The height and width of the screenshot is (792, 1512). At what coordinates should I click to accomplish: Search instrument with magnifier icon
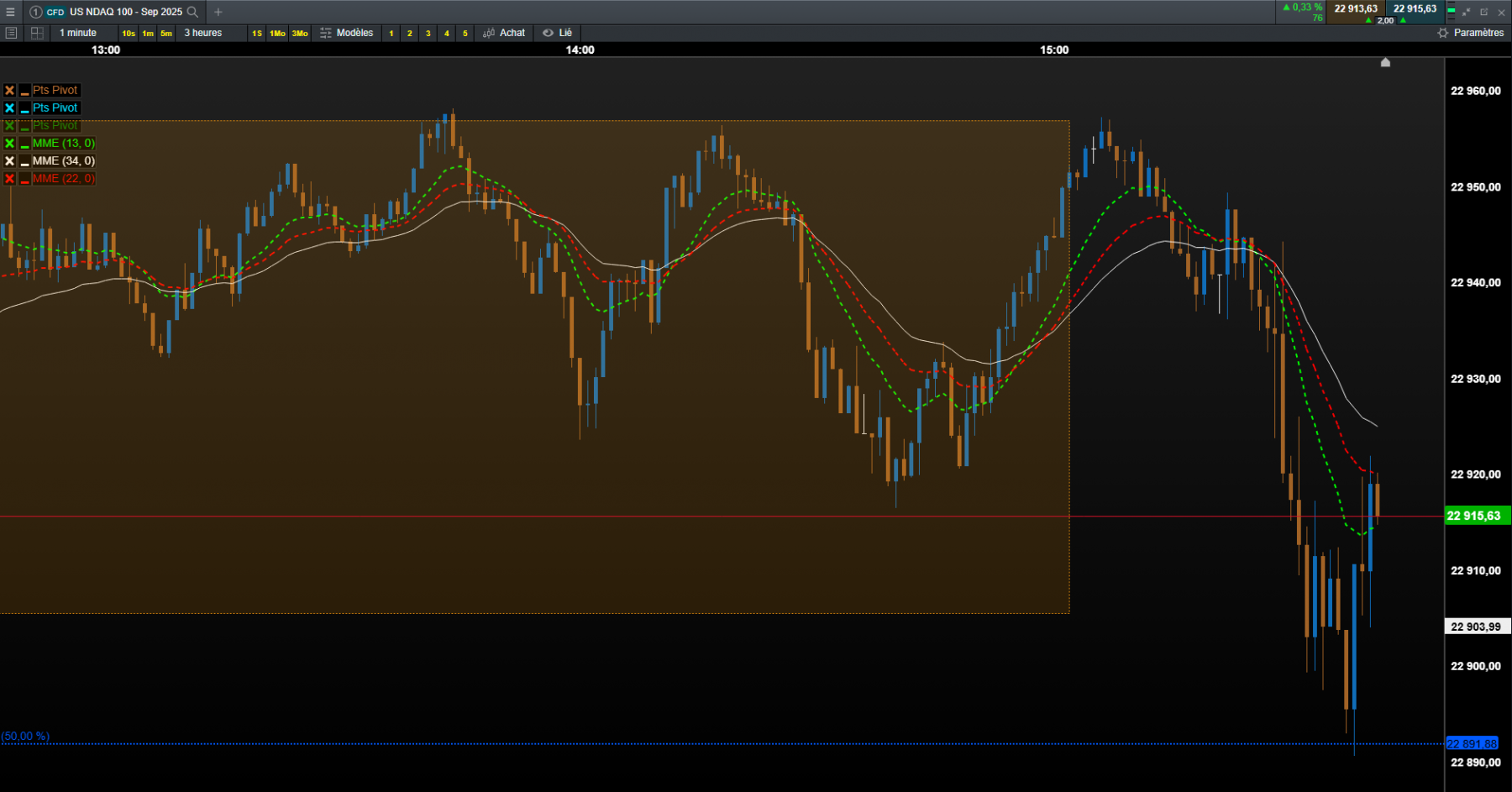[192, 12]
